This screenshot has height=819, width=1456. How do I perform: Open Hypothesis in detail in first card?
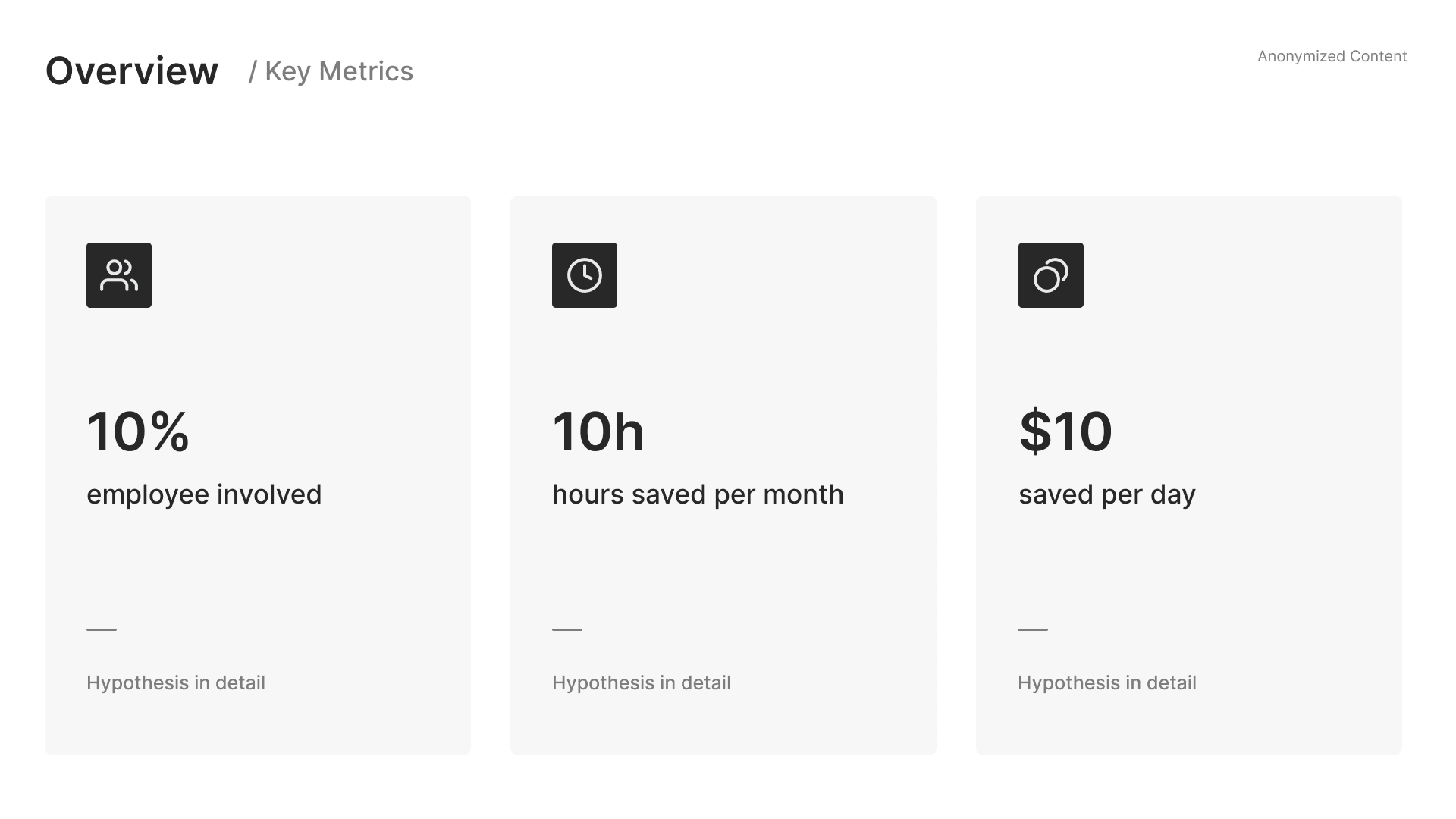pos(176,682)
